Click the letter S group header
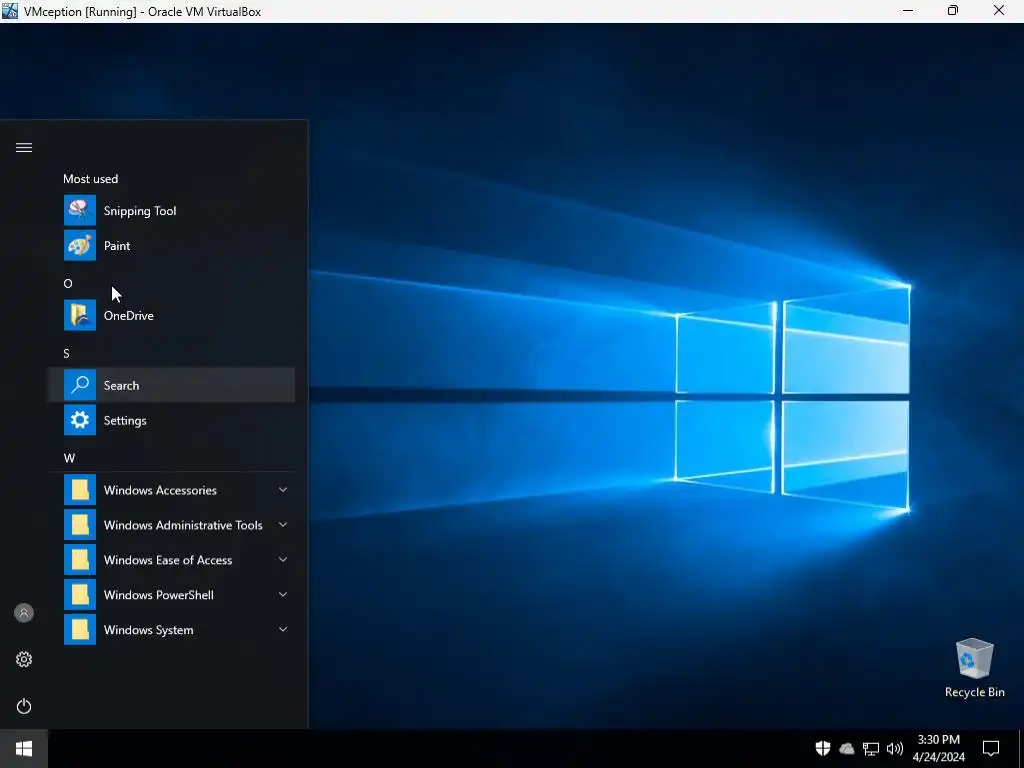Screen dimensions: 1024x768 [67, 353]
